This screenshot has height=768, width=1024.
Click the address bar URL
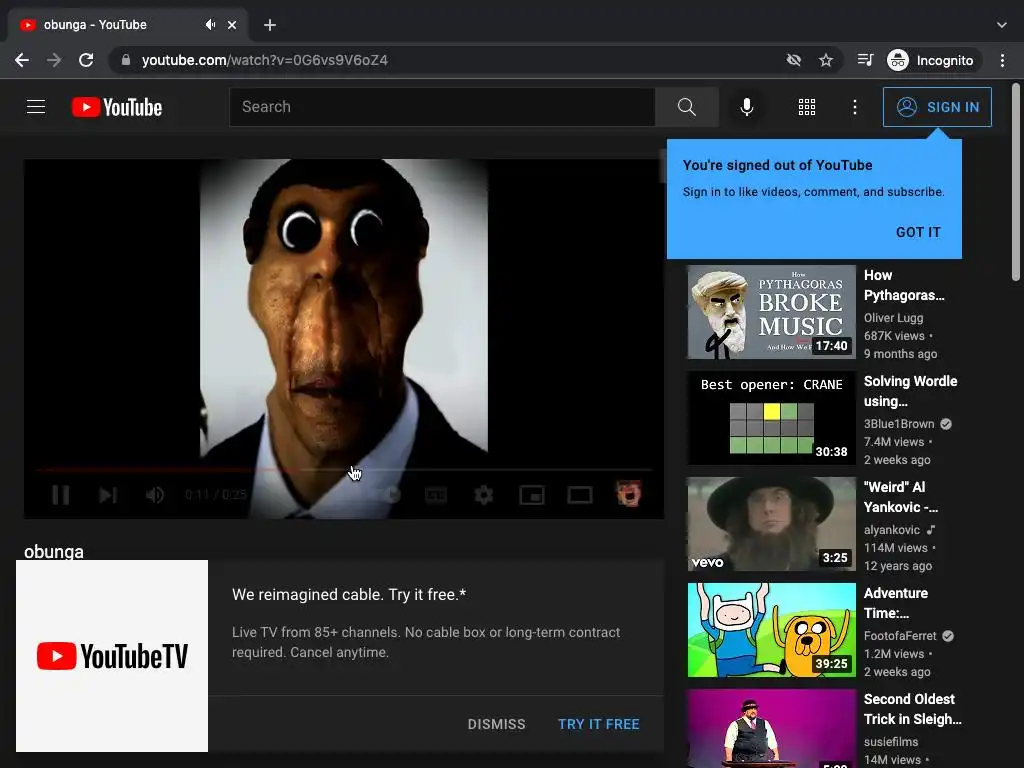tap(264, 60)
